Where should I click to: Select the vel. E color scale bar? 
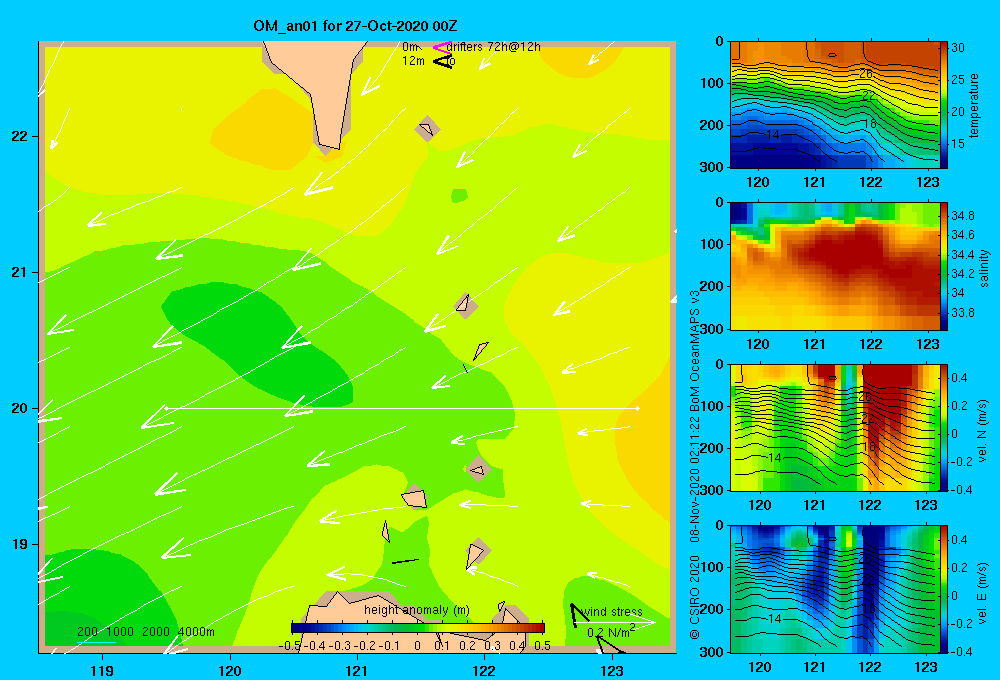(944, 589)
